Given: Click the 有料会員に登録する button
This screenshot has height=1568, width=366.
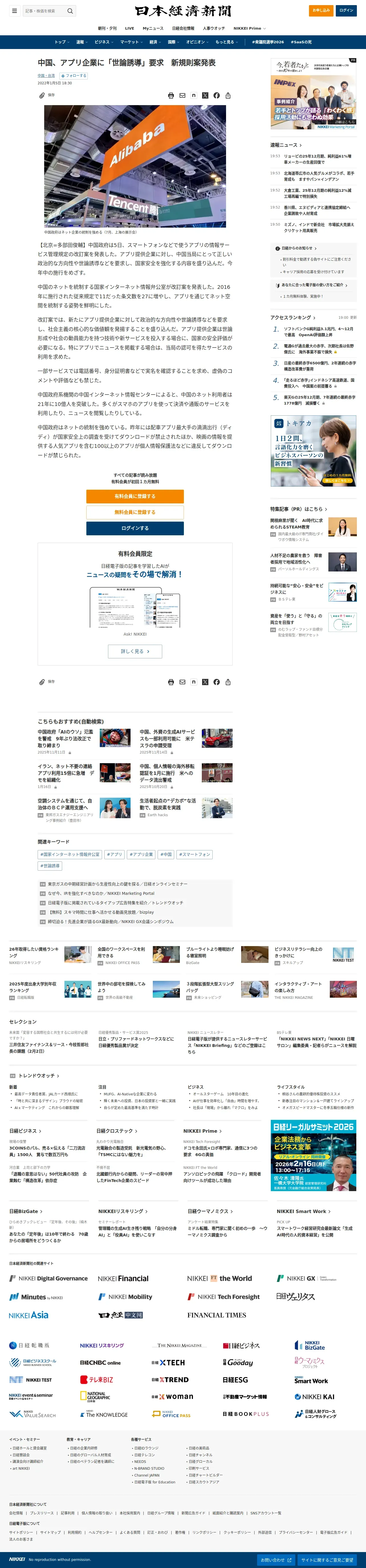Looking at the screenshot, I should click(135, 496).
